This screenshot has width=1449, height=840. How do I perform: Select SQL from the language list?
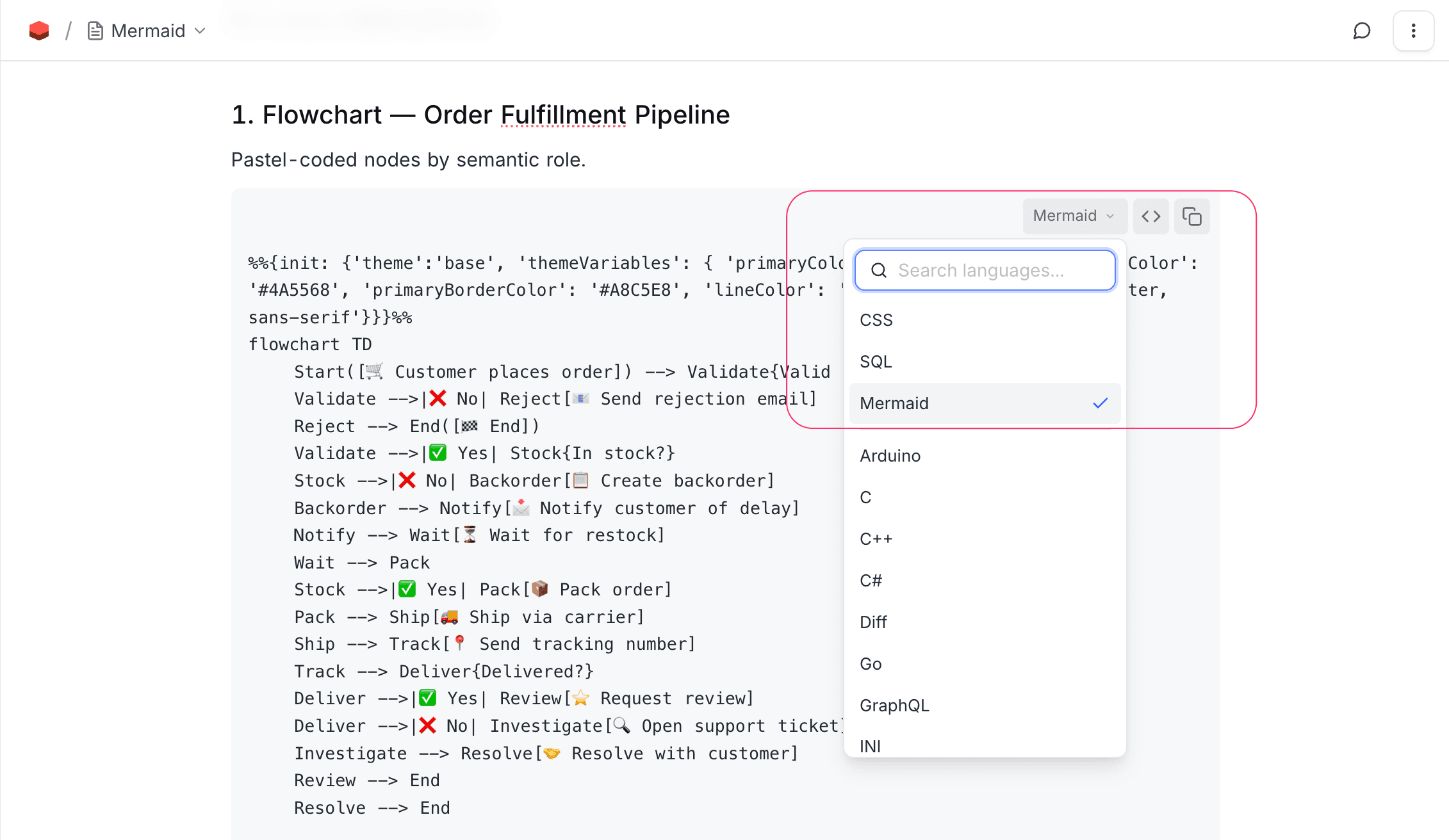point(985,362)
